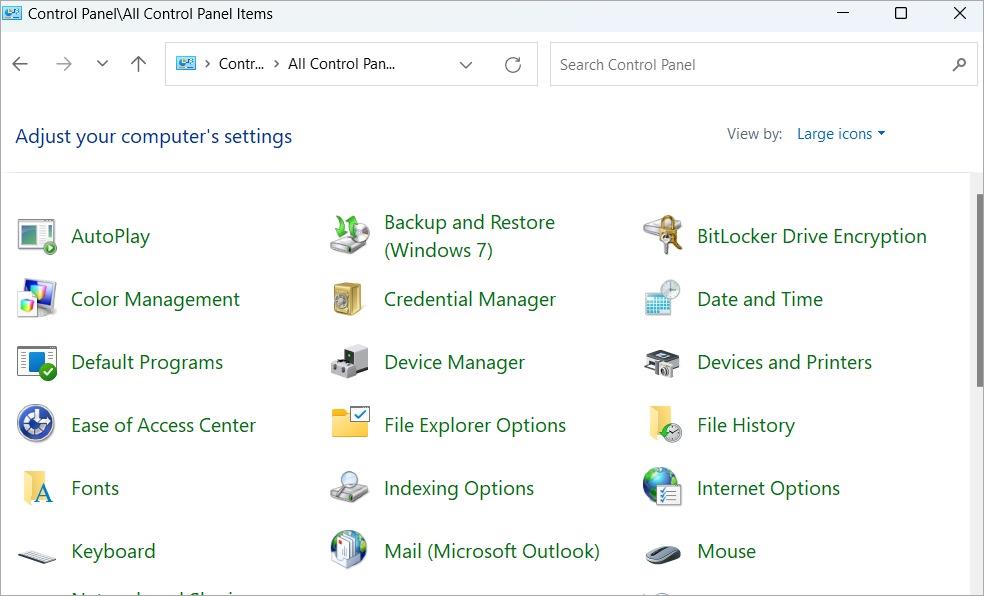Maximize the Control Panel window
Screen dimensions: 984x596
pos(901,13)
